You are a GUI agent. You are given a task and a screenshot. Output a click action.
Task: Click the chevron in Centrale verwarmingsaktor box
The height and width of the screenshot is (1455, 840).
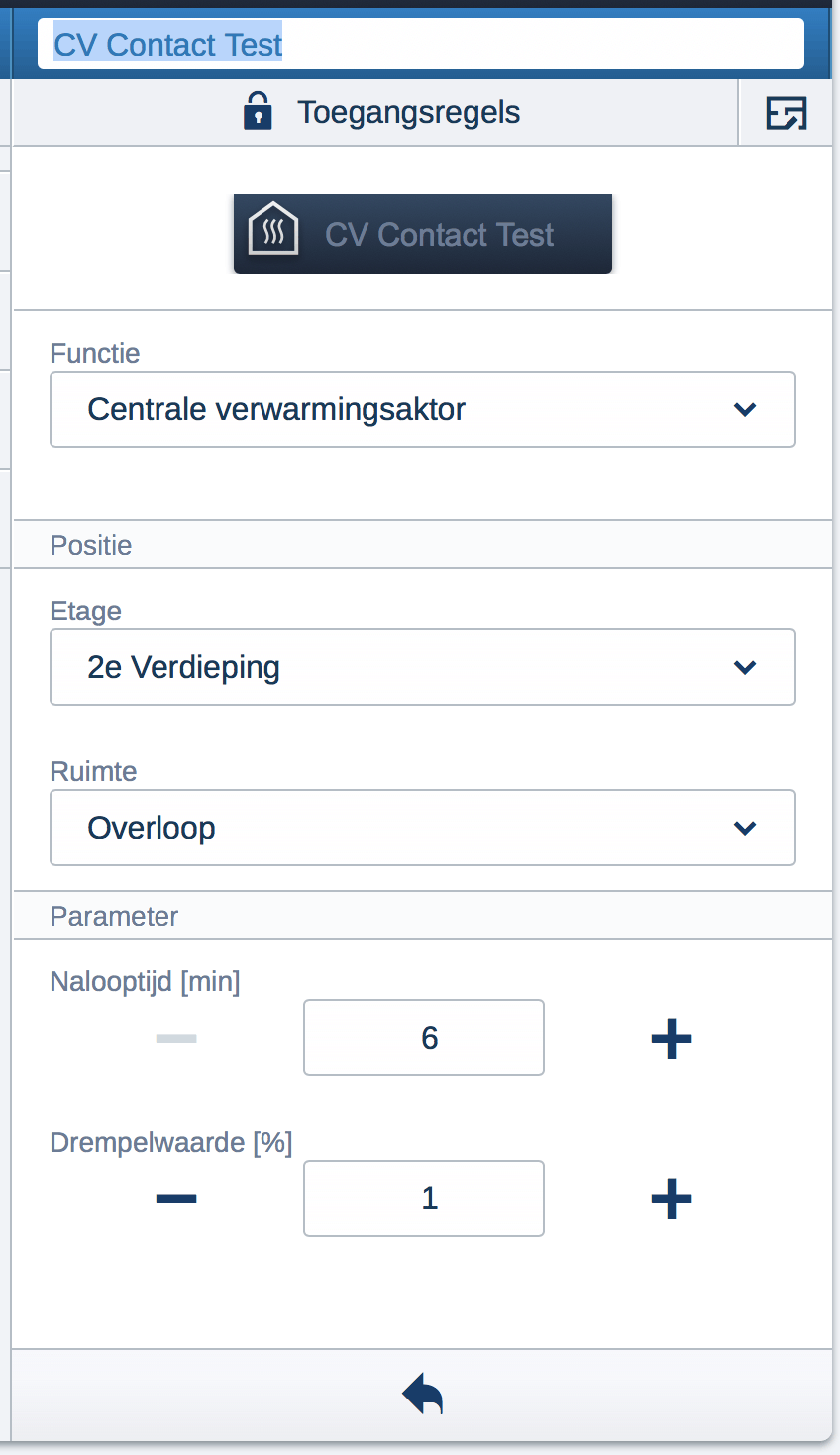pos(745,409)
